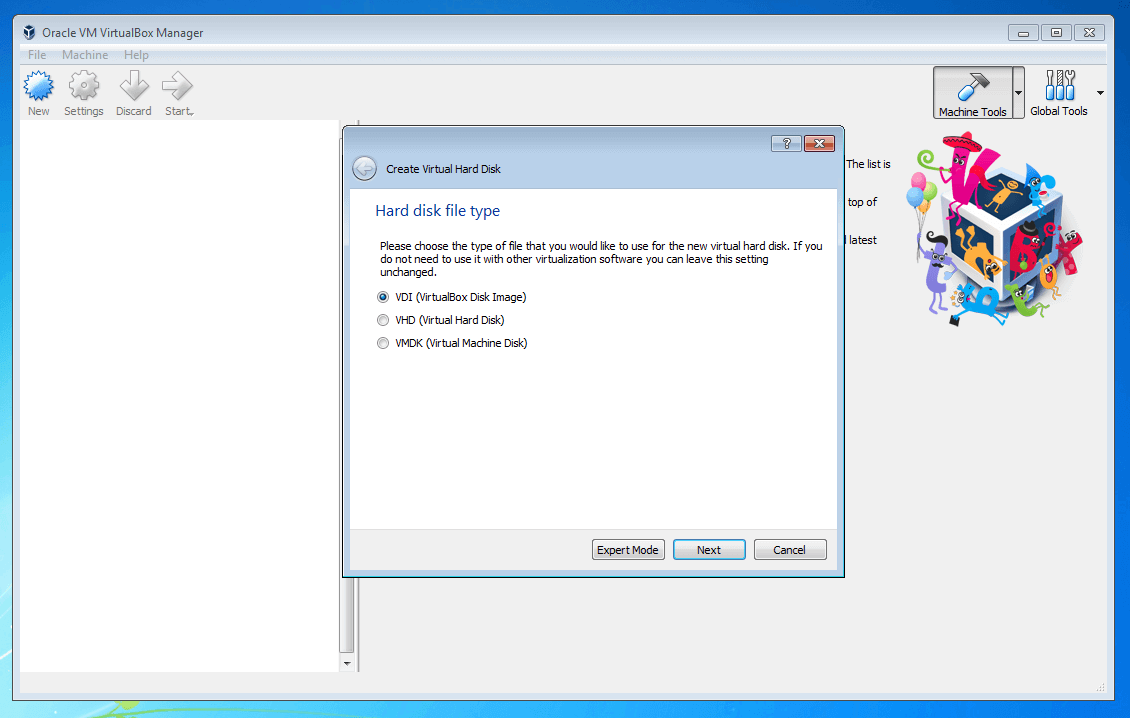Open the Help menu
Viewport: 1130px width, 718px height.
tap(136, 55)
